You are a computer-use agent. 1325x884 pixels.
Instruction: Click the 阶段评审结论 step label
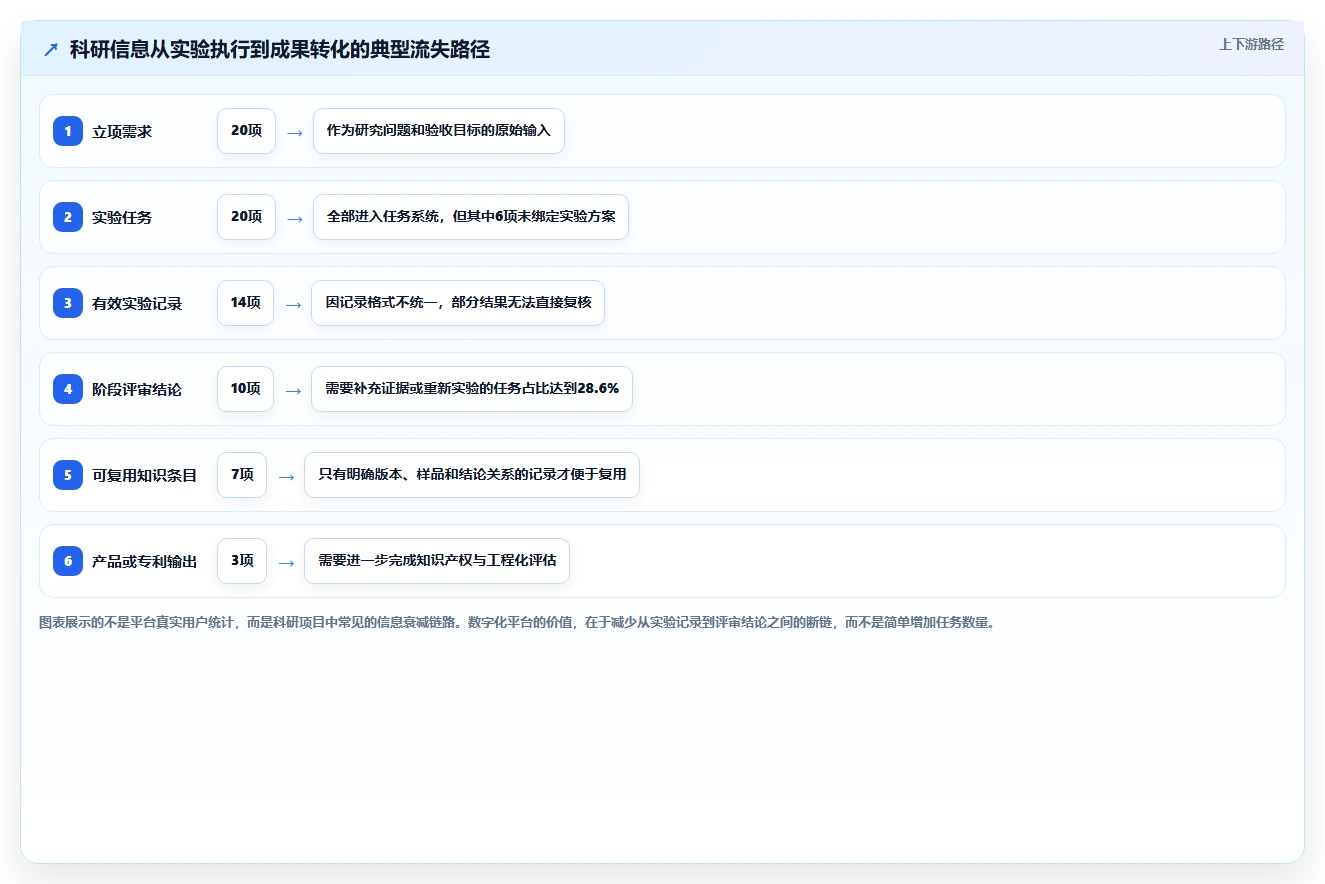[x=137, y=389]
